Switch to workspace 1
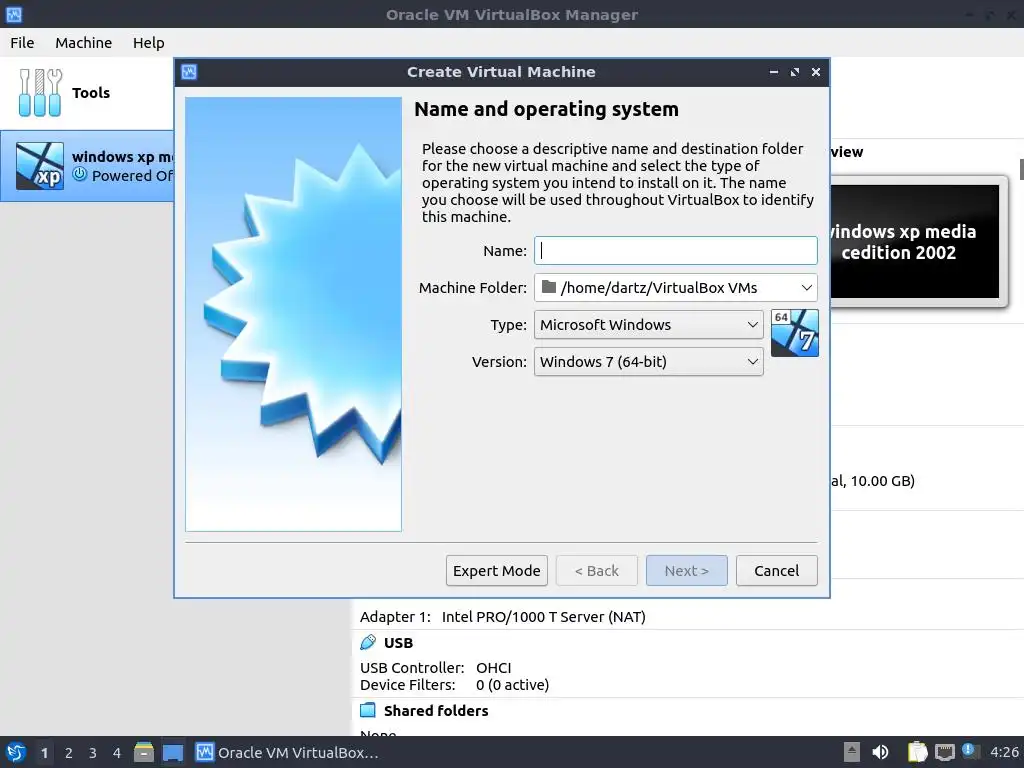The width and height of the screenshot is (1024, 768). click(44, 753)
